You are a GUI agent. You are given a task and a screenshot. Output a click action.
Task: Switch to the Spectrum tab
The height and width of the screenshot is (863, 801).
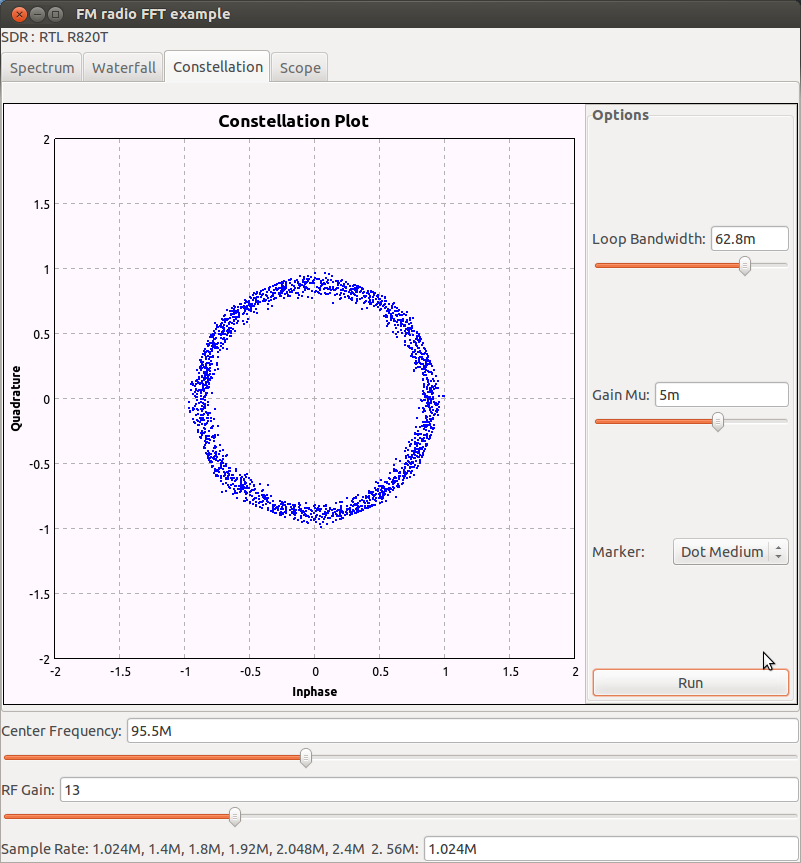(x=42, y=67)
